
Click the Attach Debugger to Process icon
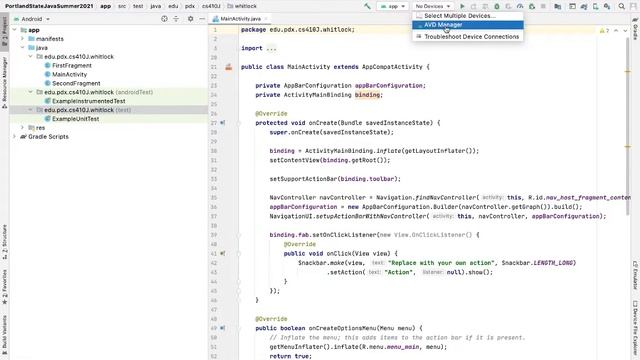[x=532, y=7]
